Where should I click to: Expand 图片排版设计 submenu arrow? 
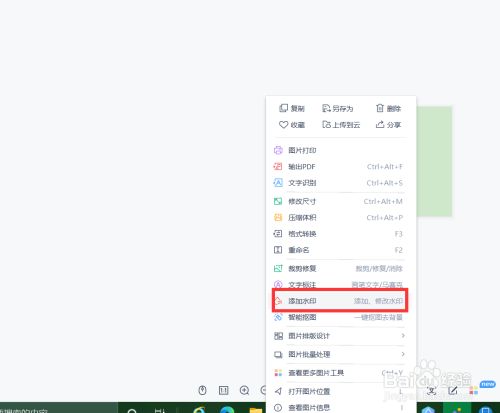tap(403, 336)
